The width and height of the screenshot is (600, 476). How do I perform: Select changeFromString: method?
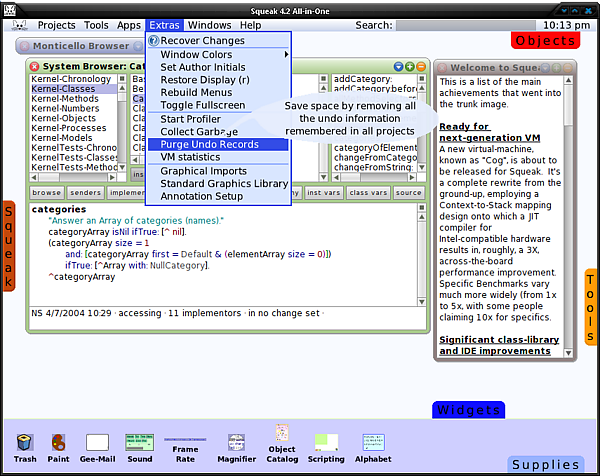point(373,168)
